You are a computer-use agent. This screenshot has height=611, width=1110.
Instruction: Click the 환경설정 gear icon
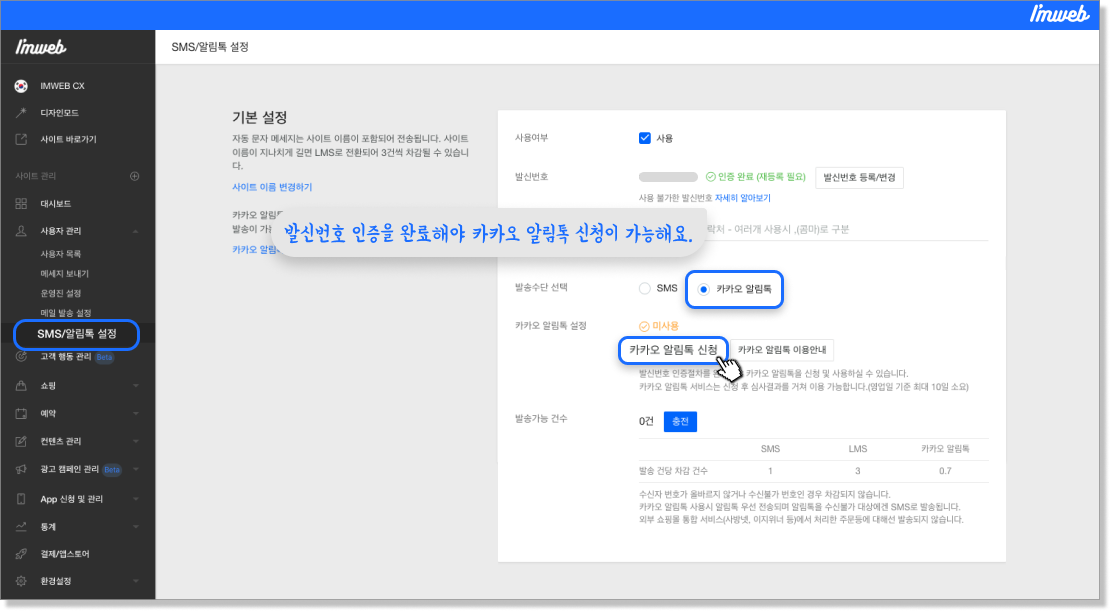click(21, 581)
